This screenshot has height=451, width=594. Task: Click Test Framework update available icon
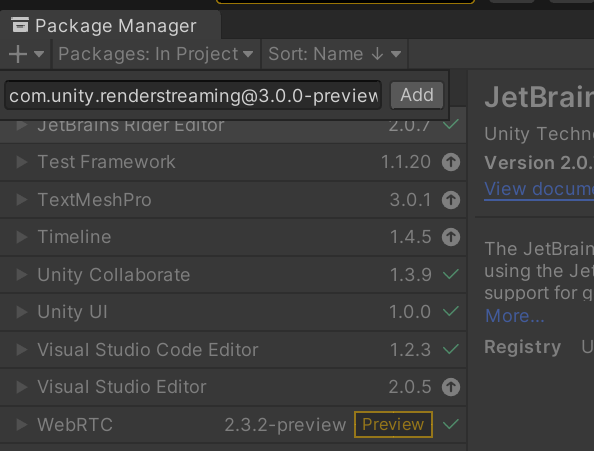point(451,162)
